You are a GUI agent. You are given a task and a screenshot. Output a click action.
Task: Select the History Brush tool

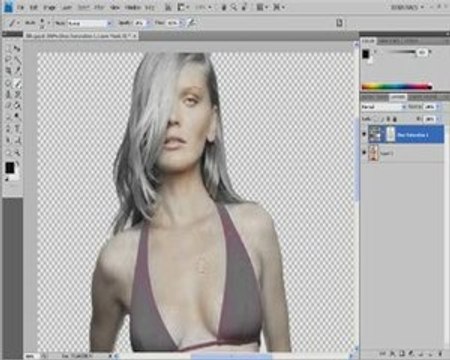17,94
